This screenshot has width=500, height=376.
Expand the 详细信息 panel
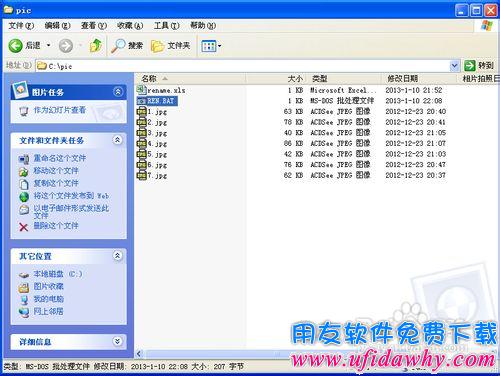[x=118, y=341]
